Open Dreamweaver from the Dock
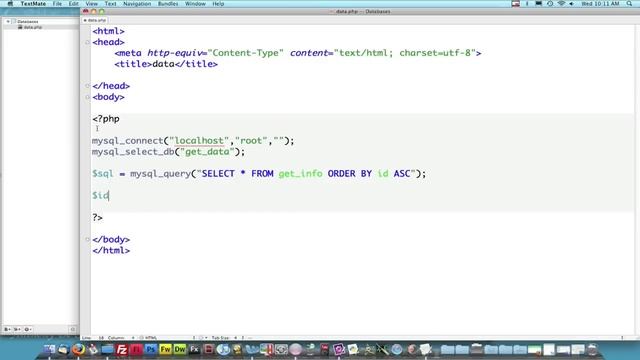 click(x=180, y=350)
